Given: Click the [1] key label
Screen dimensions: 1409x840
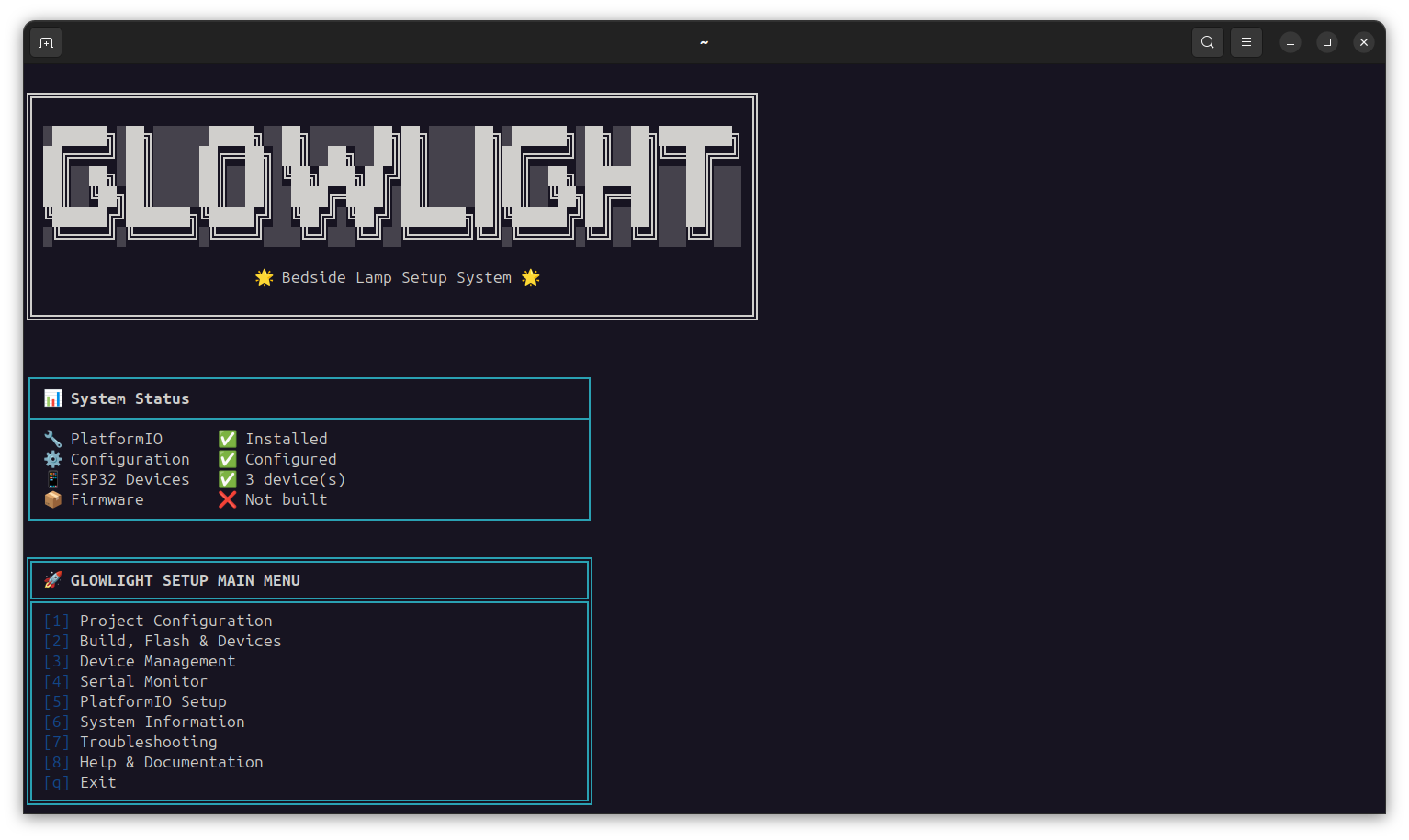Looking at the screenshot, I should [x=57, y=621].
